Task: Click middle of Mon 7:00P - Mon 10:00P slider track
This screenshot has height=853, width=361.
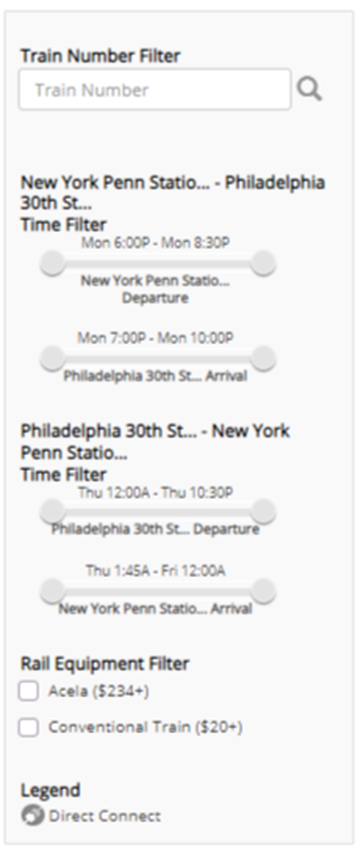Action: tap(158, 358)
